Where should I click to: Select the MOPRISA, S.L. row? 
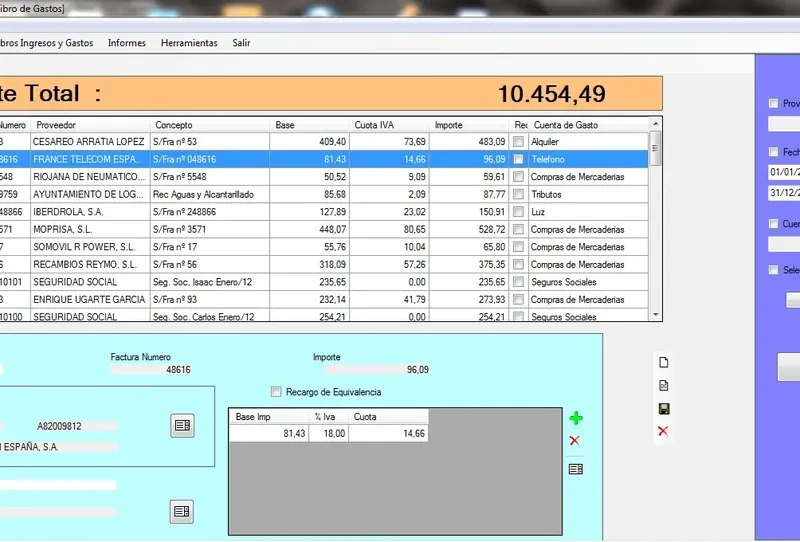pyautogui.click(x=323, y=229)
